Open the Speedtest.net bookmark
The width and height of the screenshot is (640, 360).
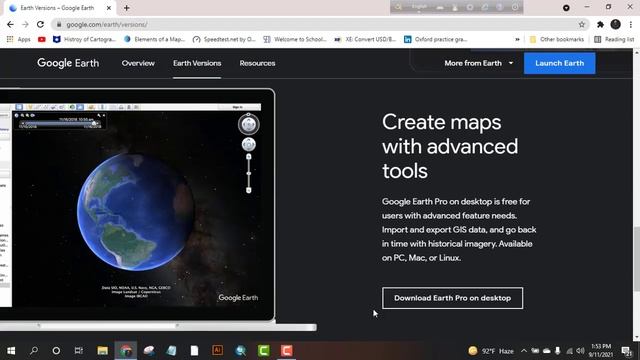coord(224,39)
